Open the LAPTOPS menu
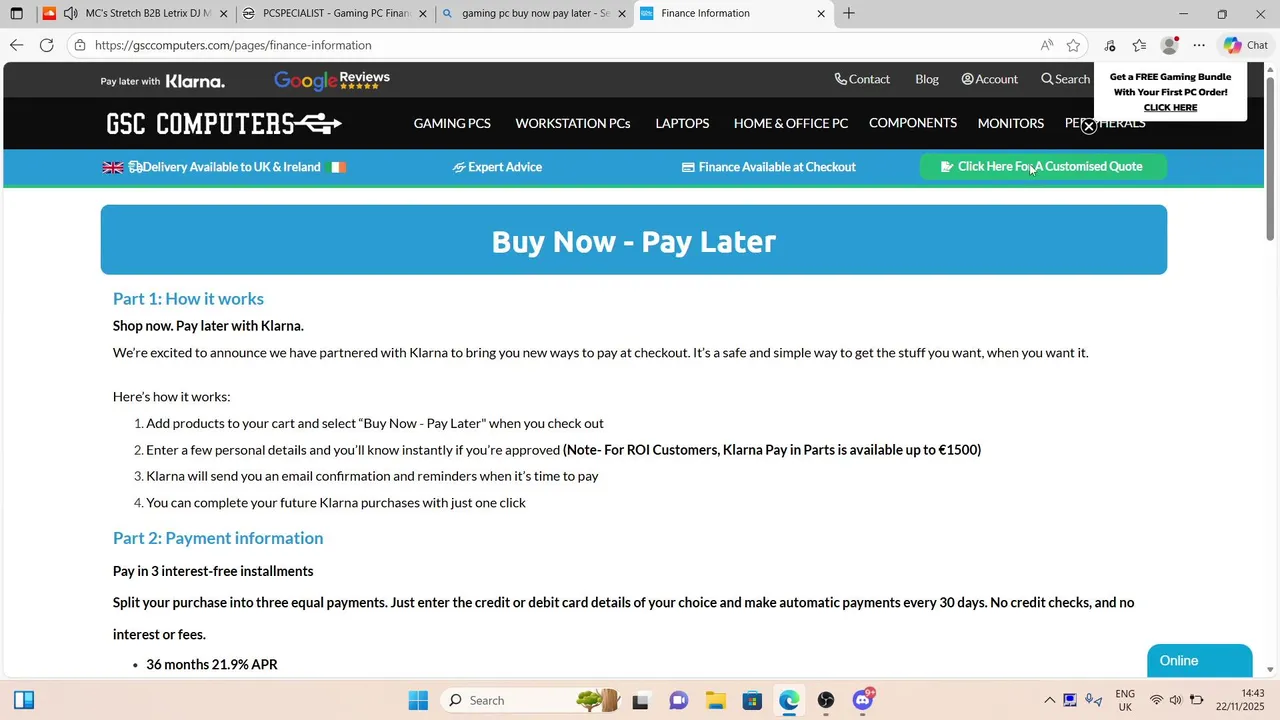 pyautogui.click(x=682, y=123)
